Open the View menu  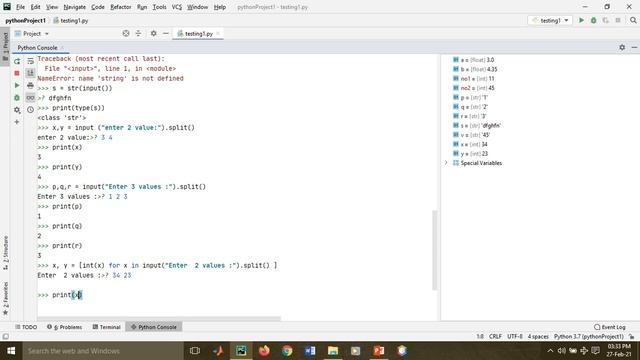pos(52,7)
